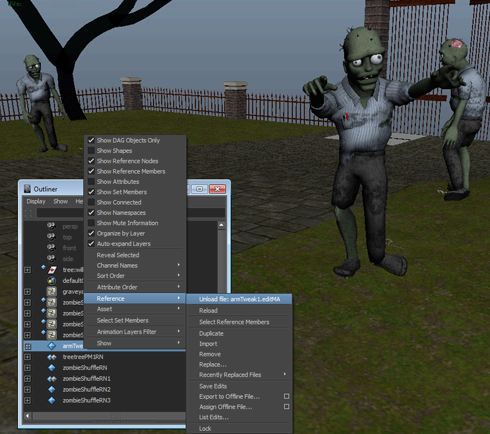The image size is (490, 434).
Task: Choose Select Reference Members
Action: 240,322
